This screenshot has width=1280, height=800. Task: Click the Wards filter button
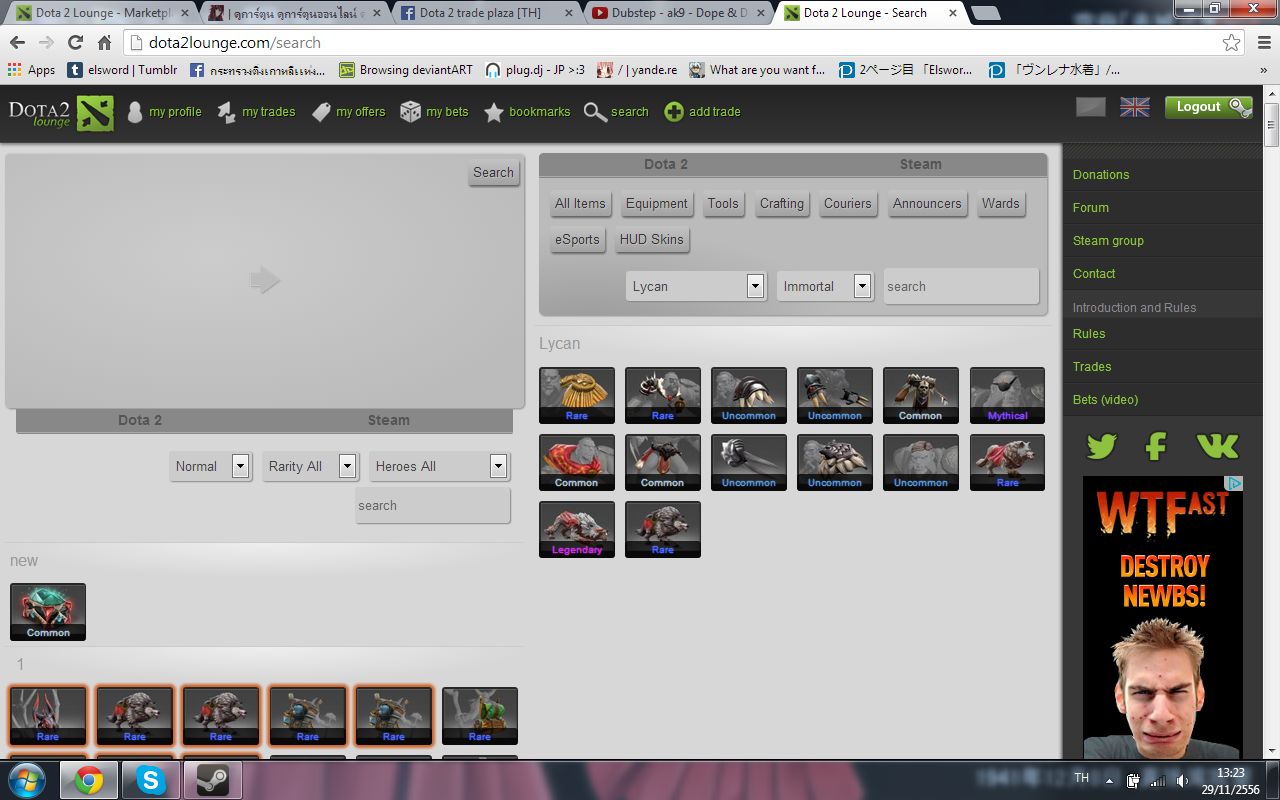point(1001,204)
